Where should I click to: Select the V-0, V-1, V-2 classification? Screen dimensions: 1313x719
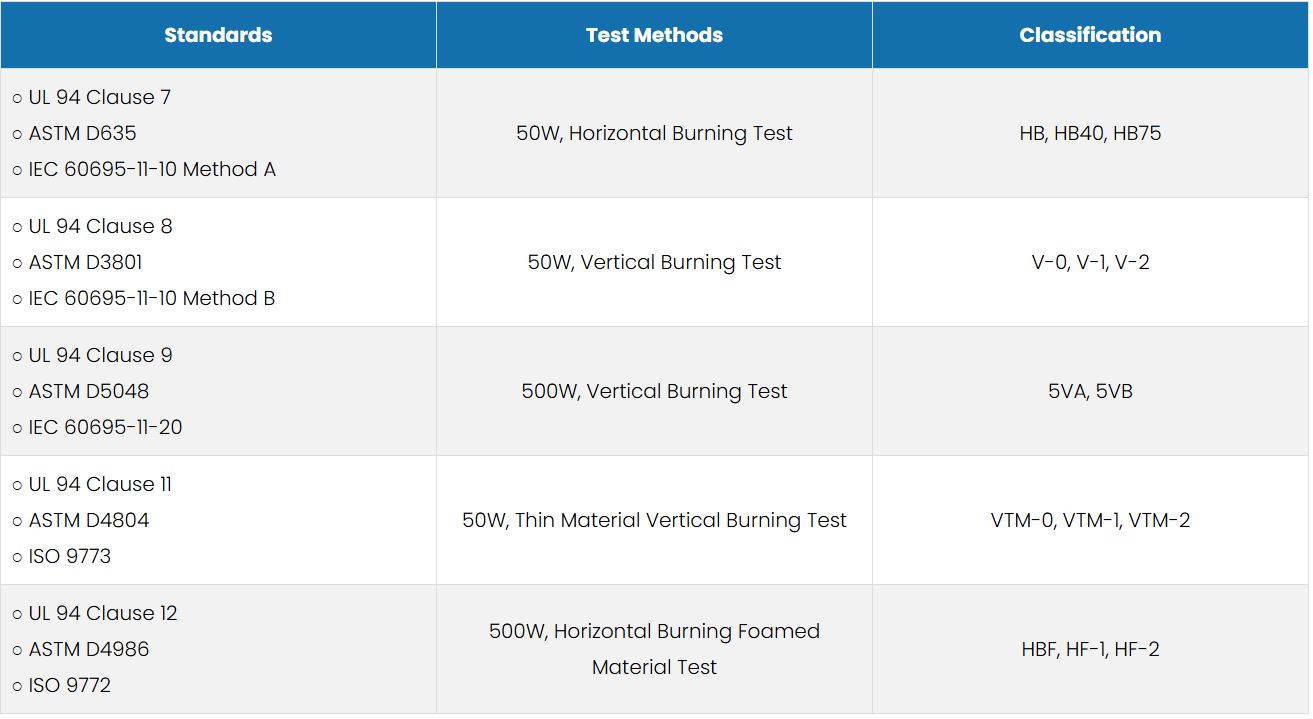(x=1090, y=262)
